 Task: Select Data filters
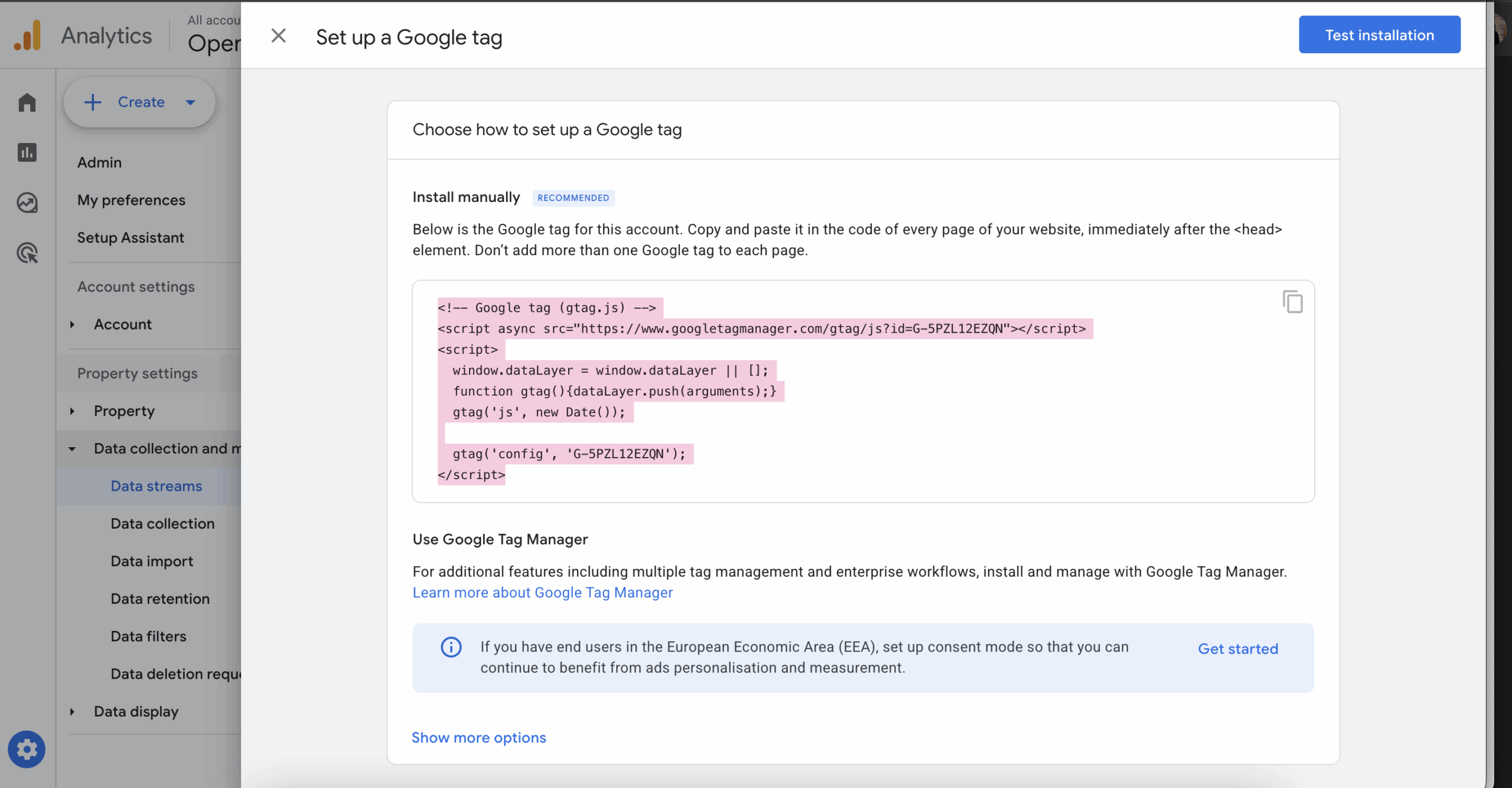[148, 636]
